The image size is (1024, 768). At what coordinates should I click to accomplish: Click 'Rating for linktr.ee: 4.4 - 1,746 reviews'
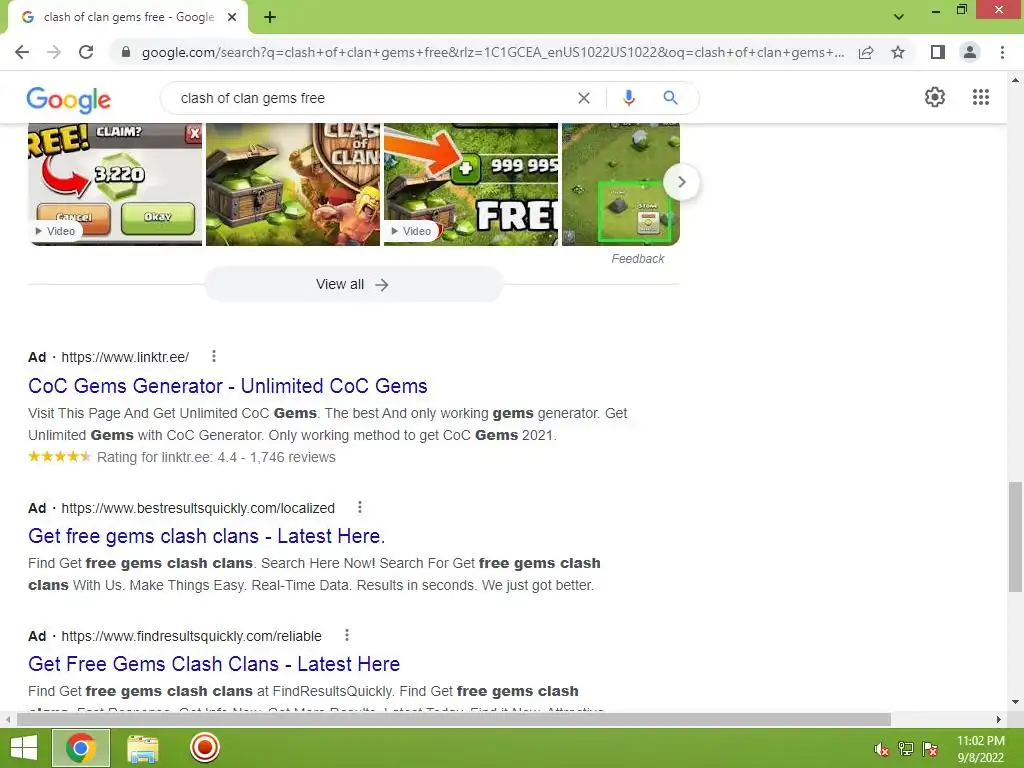[x=216, y=457]
